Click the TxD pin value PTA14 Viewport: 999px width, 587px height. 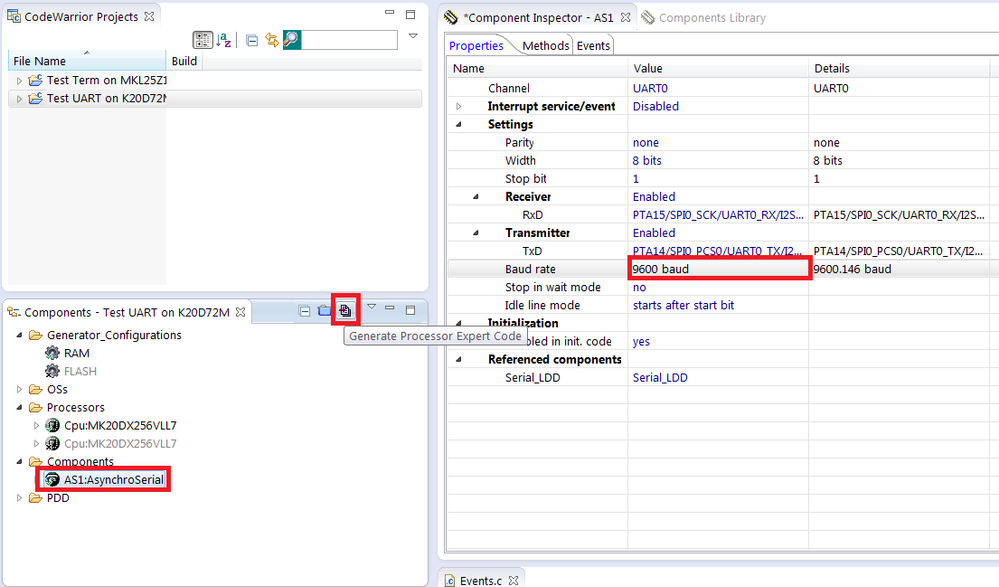[x=717, y=251]
